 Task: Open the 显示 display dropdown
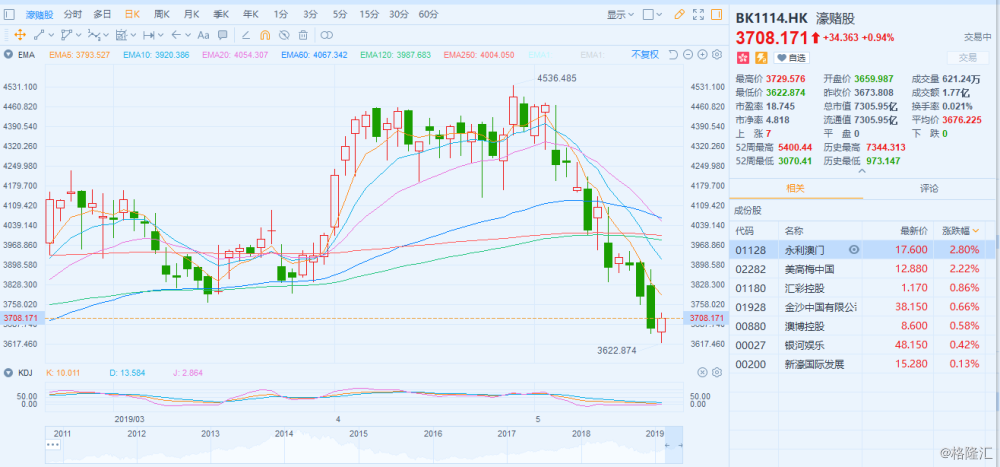click(x=621, y=15)
